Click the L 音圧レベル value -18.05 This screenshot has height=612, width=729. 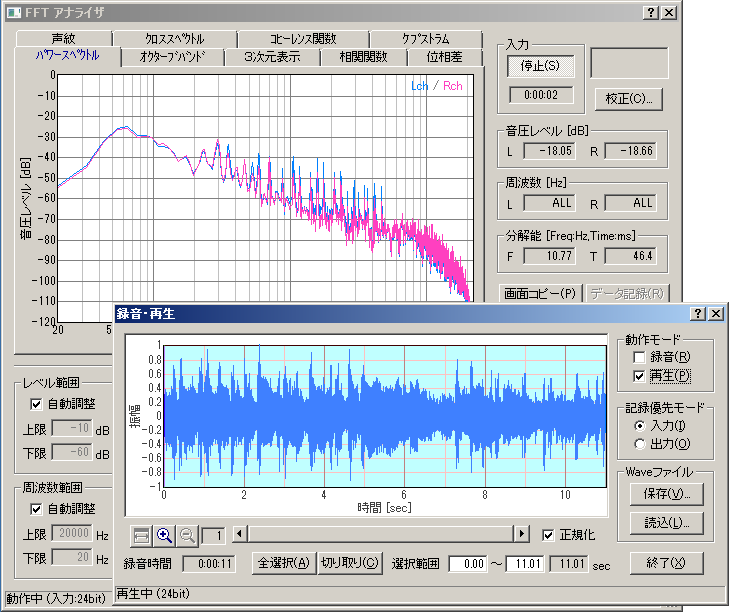click(550, 151)
